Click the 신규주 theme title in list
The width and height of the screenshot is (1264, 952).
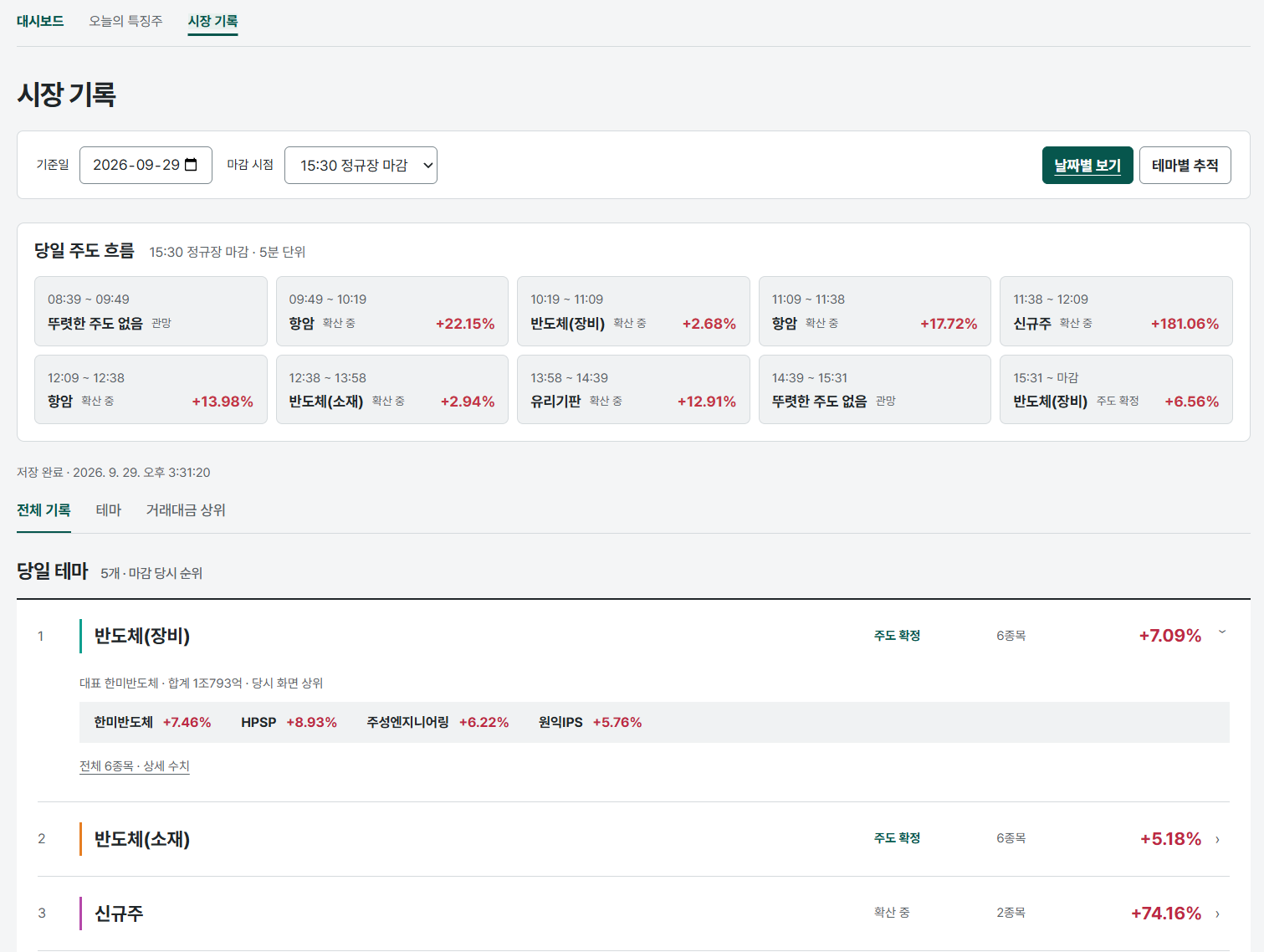[119, 914]
